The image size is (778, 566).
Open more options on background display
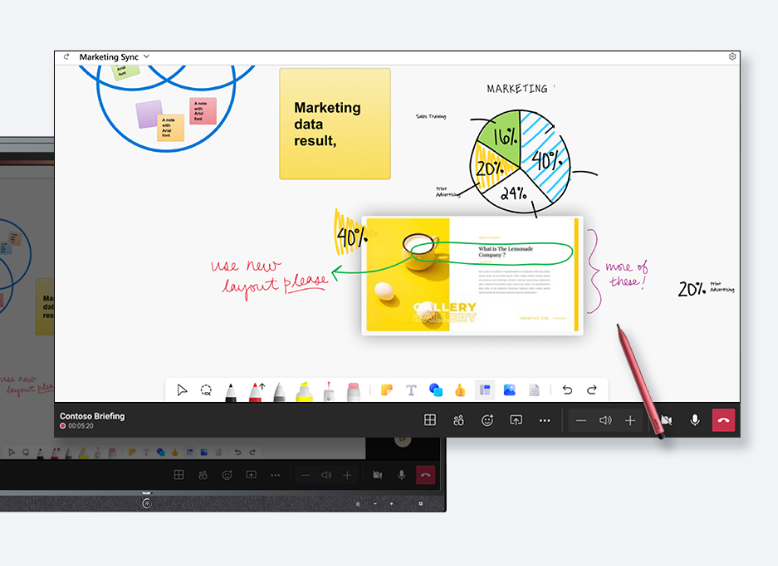pos(275,475)
